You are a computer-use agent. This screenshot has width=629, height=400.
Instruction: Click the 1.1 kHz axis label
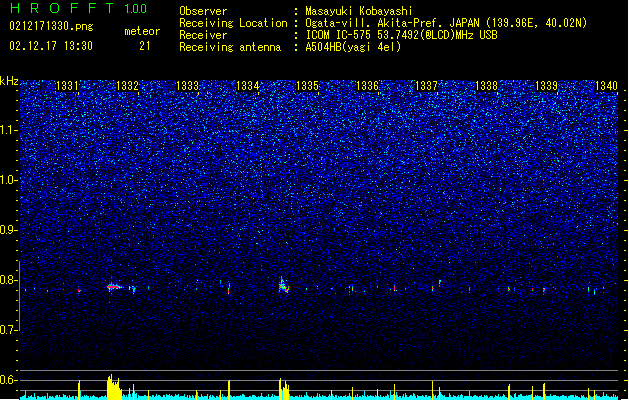point(9,130)
